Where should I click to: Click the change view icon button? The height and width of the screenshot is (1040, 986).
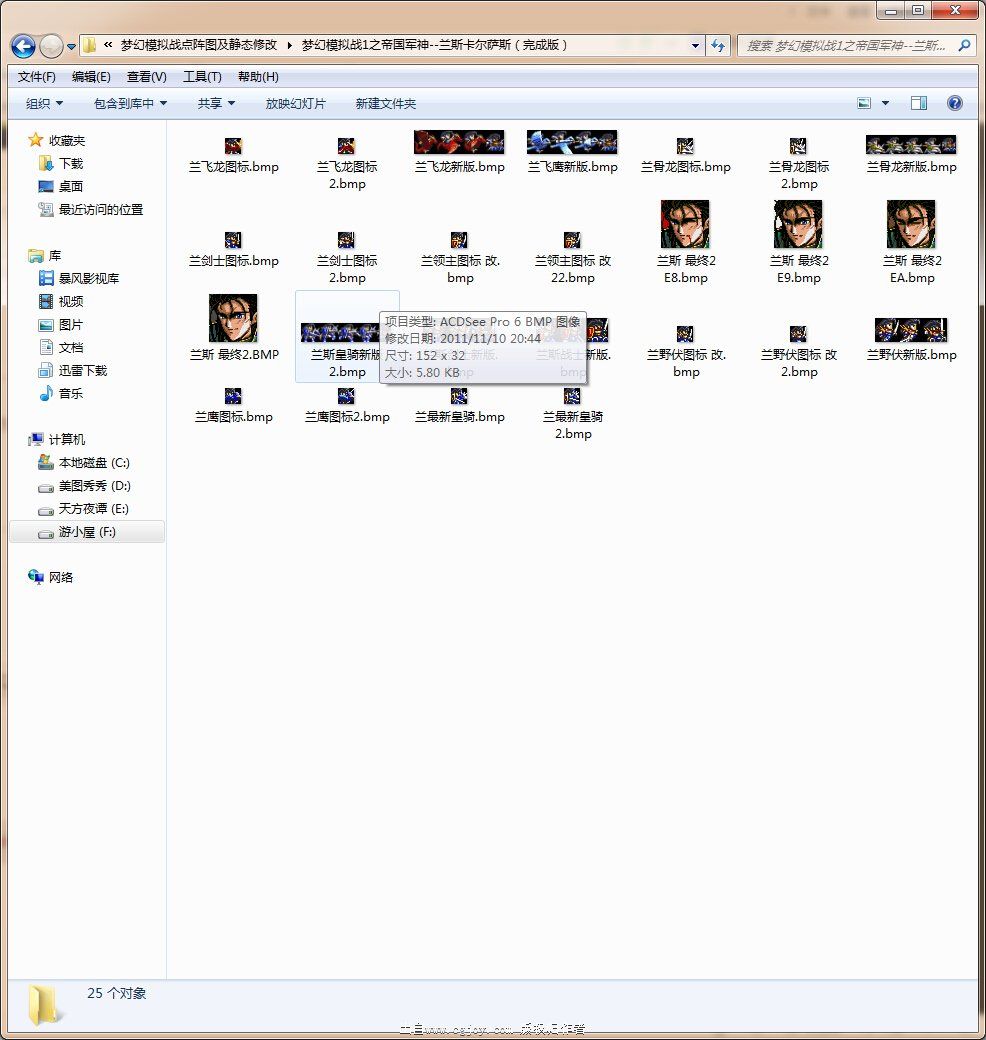pos(864,103)
